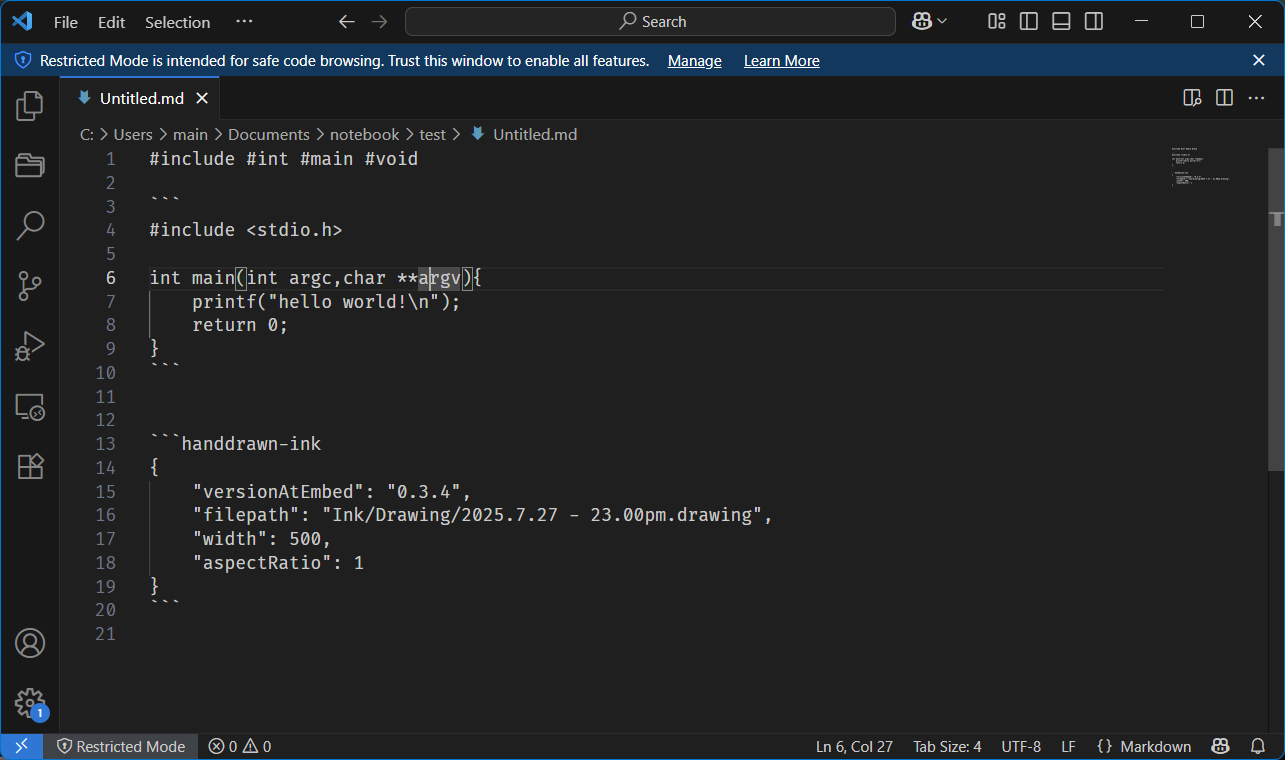This screenshot has width=1285, height=760.
Task: Open the Copilot chat icon in title bar
Action: click(x=922, y=21)
